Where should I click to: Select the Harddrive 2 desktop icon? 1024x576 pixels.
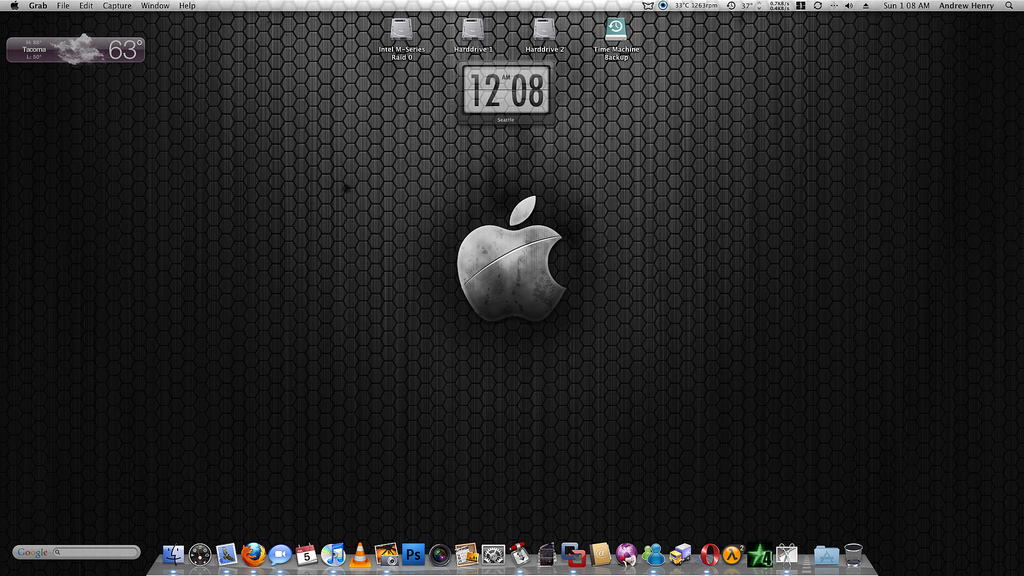[x=545, y=35]
